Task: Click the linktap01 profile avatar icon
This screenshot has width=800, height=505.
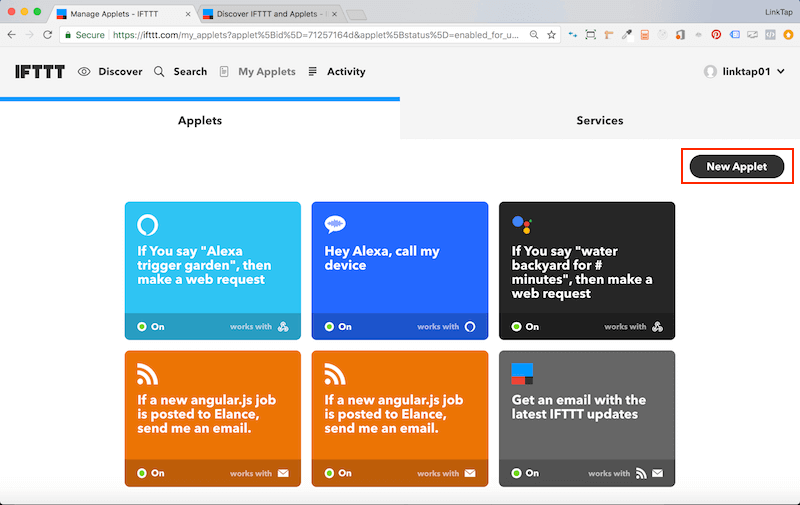Action: pos(710,71)
